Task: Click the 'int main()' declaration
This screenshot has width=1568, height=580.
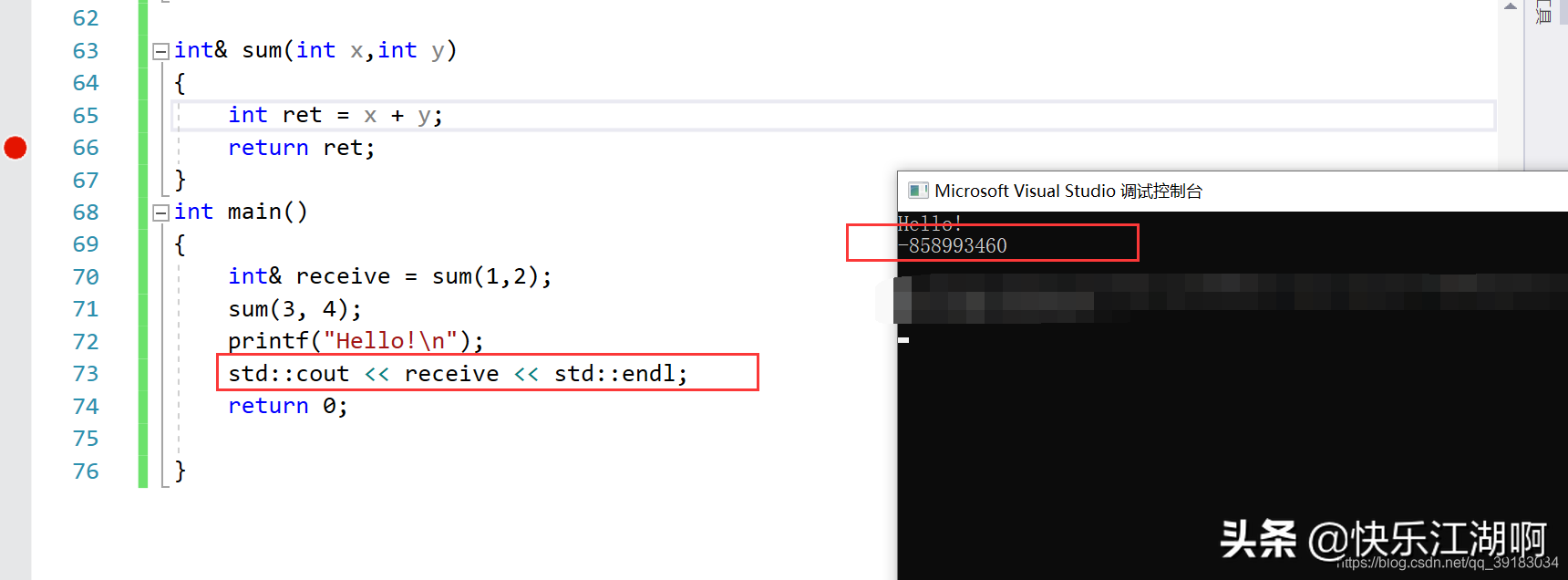Action: click(x=241, y=212)
